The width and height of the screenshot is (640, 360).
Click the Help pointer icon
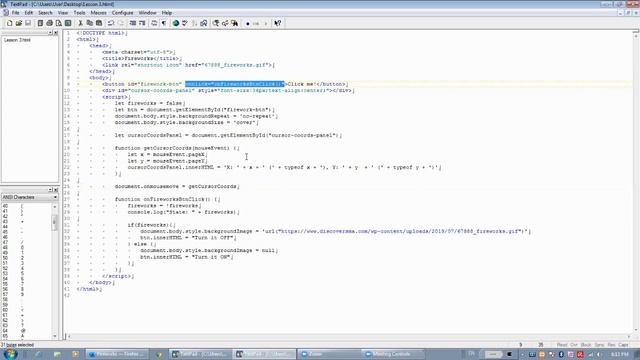[278, 23]
